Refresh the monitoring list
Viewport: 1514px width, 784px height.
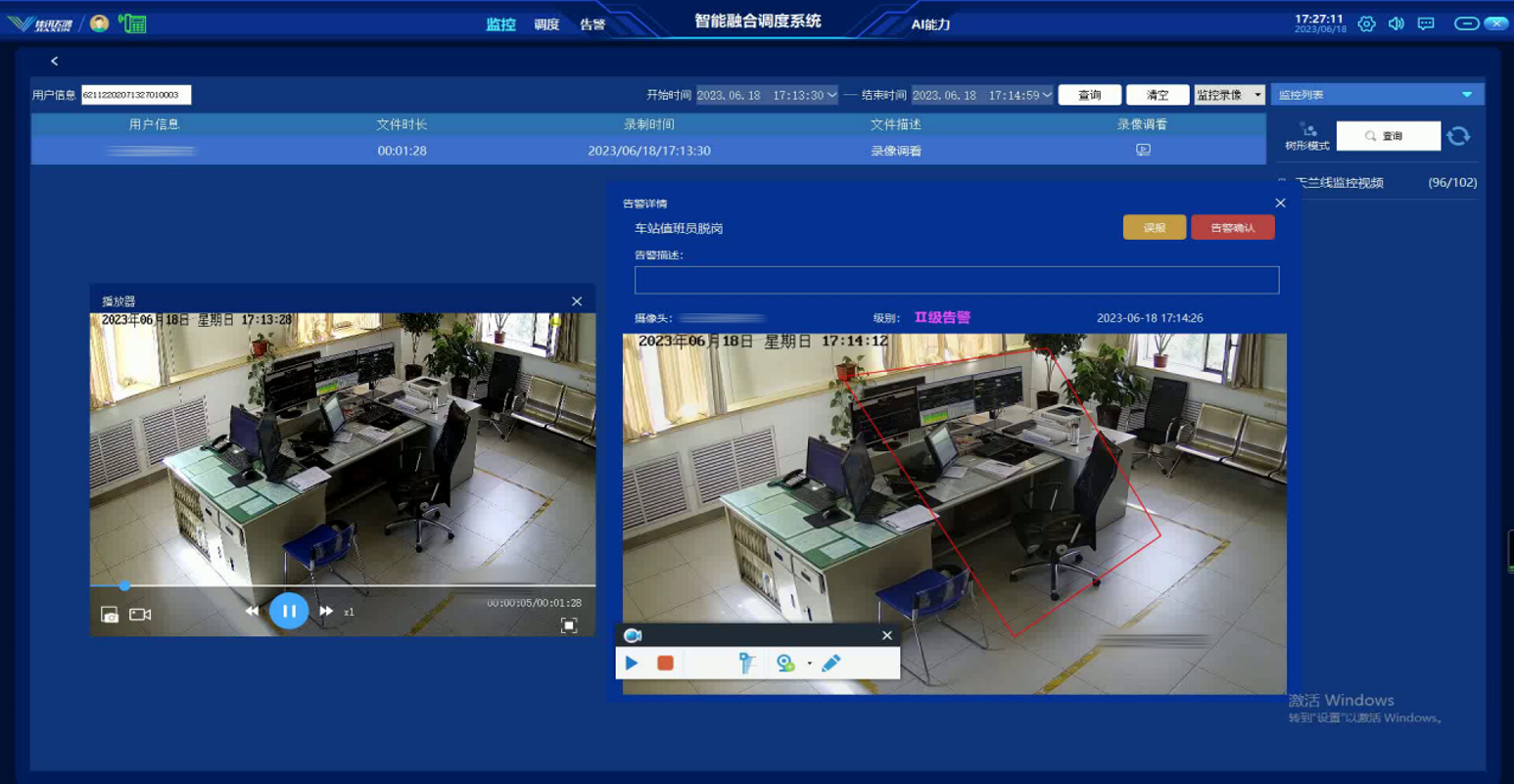click(x=1458, y=136)
